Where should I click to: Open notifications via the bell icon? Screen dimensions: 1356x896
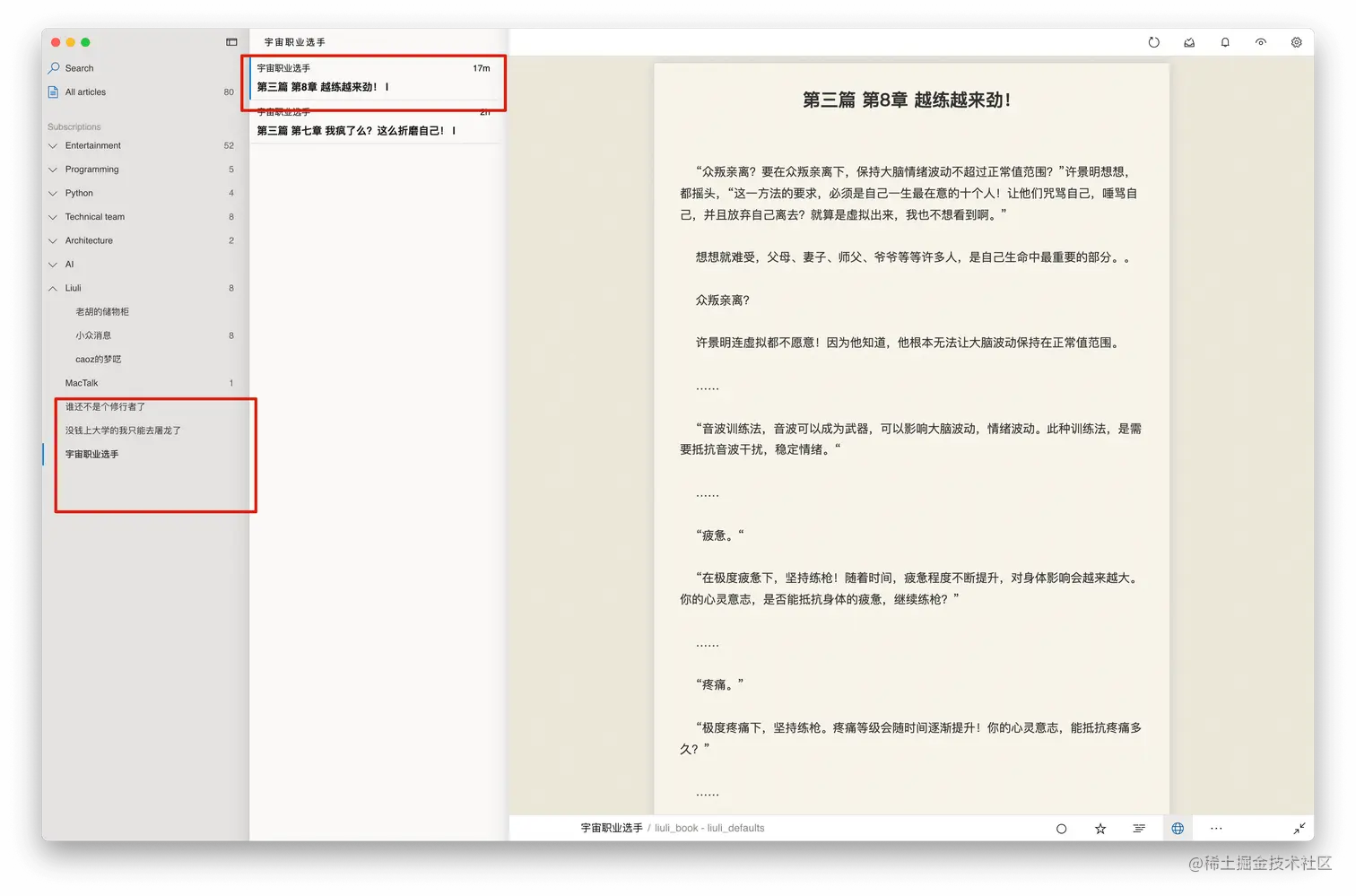tap(1224, 41)
